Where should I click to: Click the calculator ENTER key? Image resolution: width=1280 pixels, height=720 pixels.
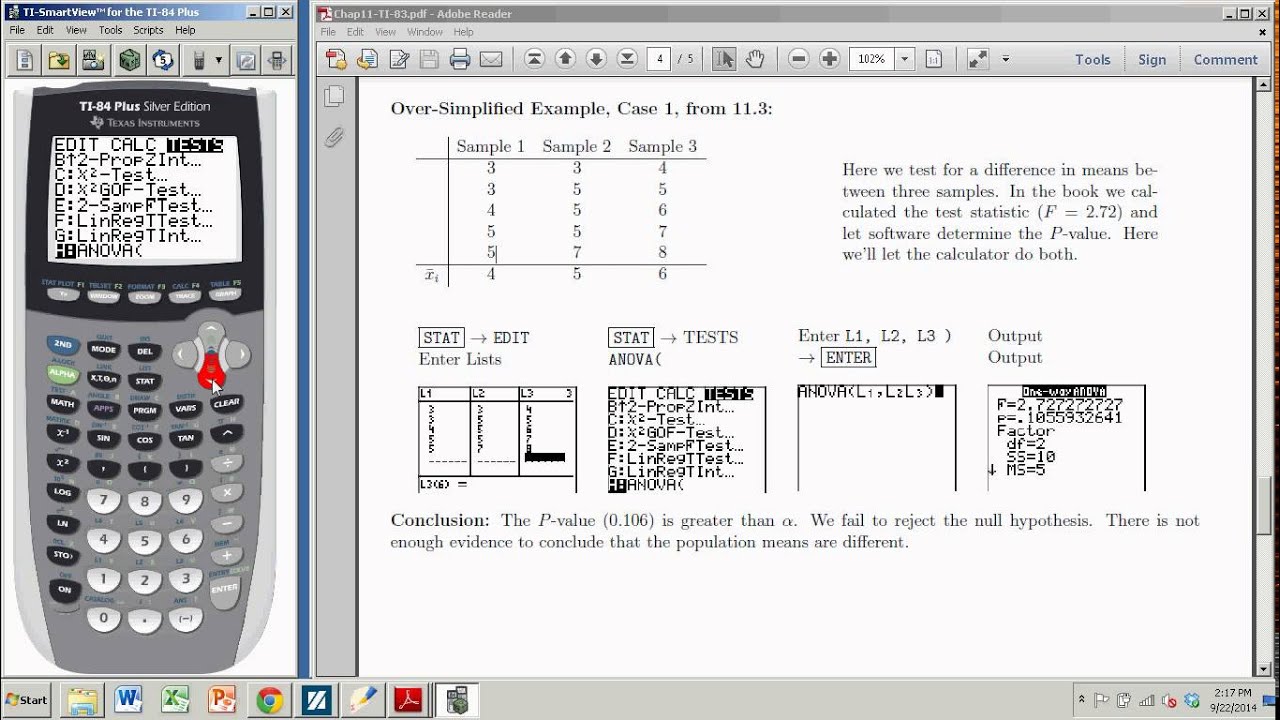coord(224,589)
